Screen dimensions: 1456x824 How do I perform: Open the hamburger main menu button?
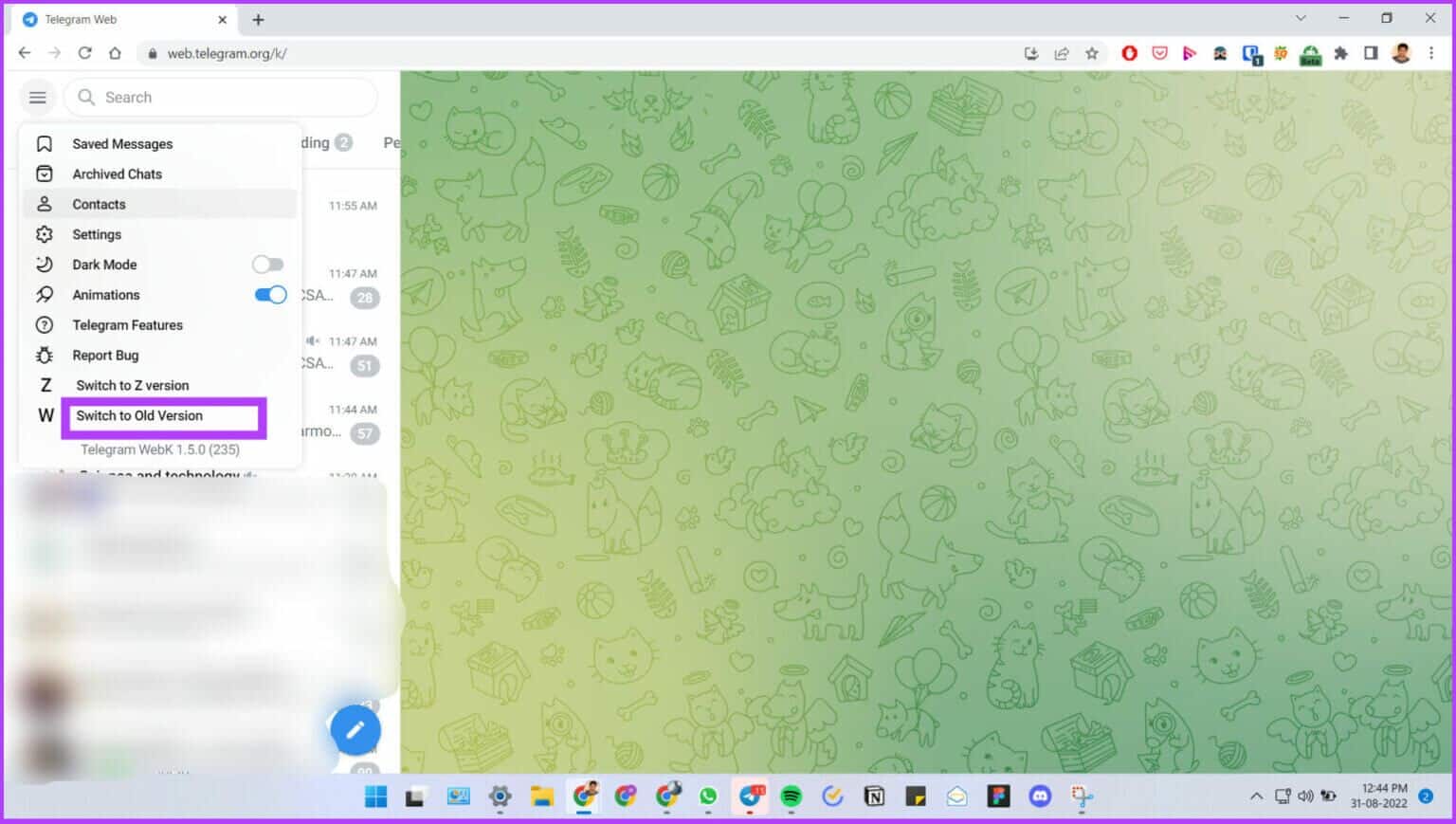(x=38, y=97)
